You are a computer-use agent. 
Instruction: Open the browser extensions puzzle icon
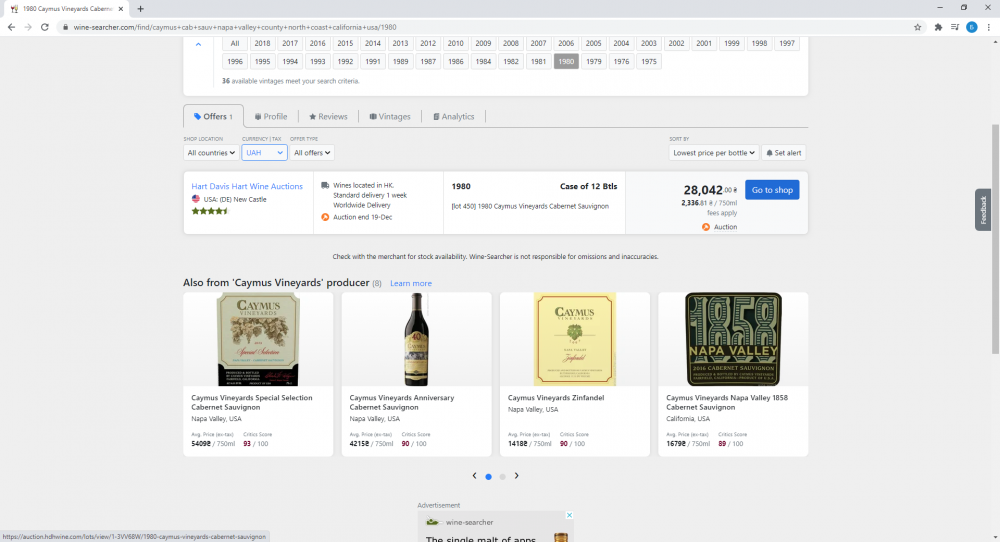tap(938, 27)
